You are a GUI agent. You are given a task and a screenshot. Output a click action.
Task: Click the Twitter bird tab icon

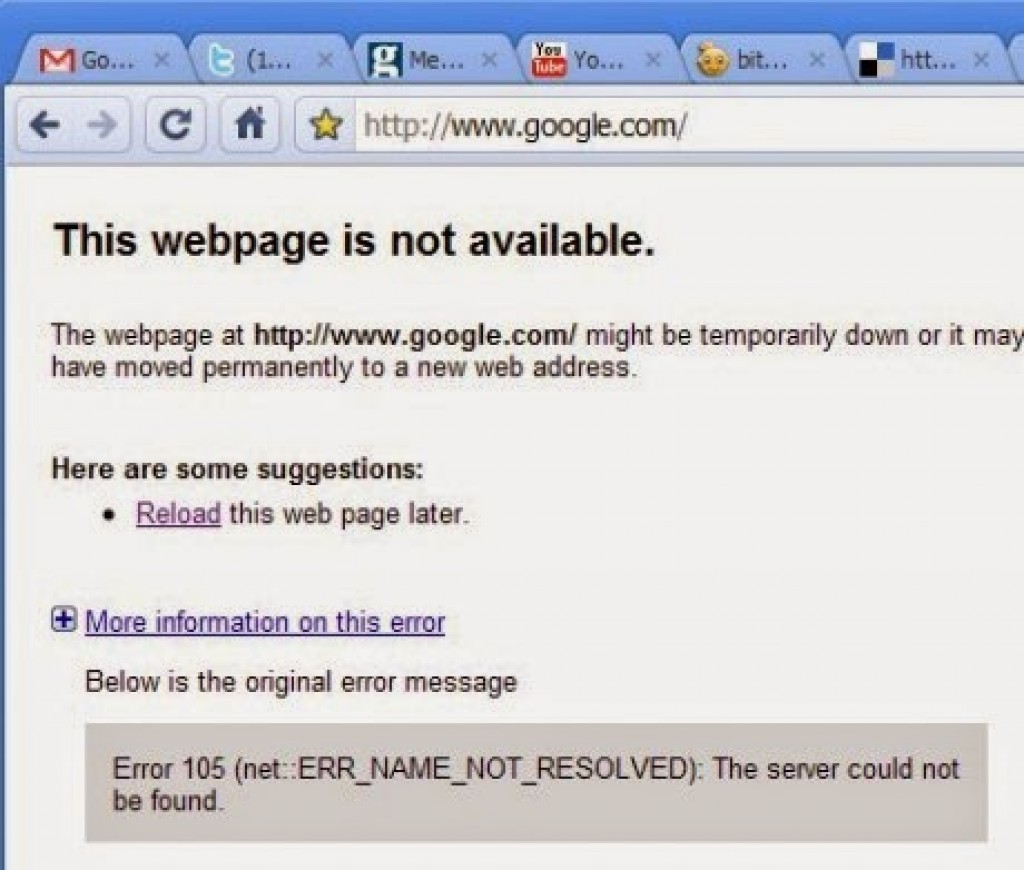221,61
